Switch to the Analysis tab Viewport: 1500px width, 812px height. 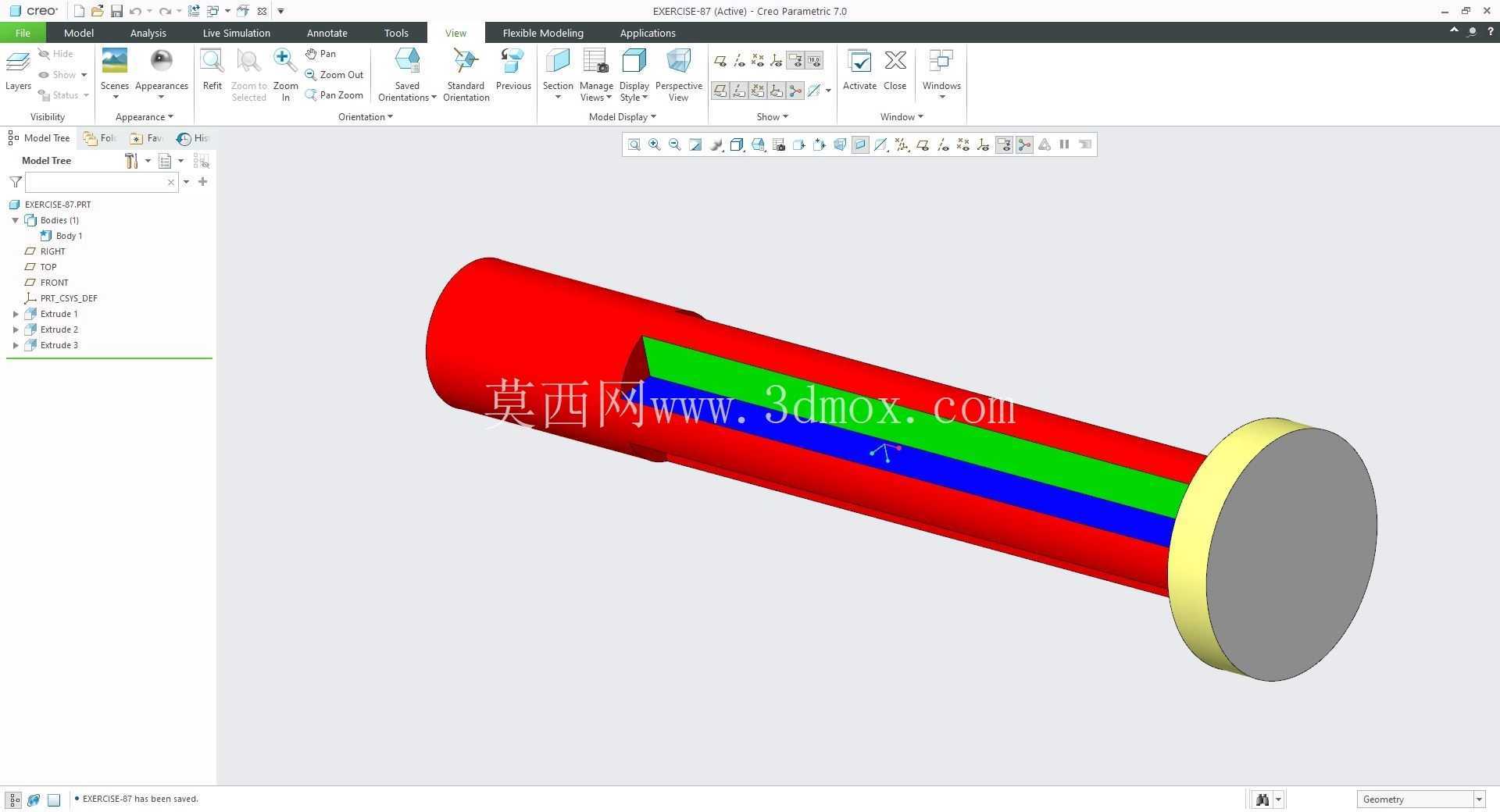coord(148,33)
